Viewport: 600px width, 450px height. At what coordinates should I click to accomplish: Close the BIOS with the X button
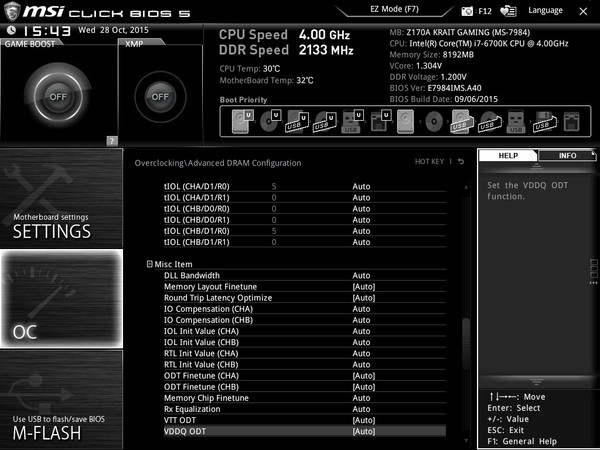(583, 11)
